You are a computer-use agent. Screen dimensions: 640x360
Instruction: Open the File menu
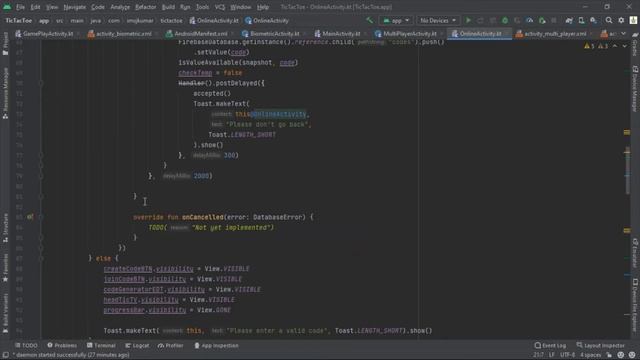(20, 7)
